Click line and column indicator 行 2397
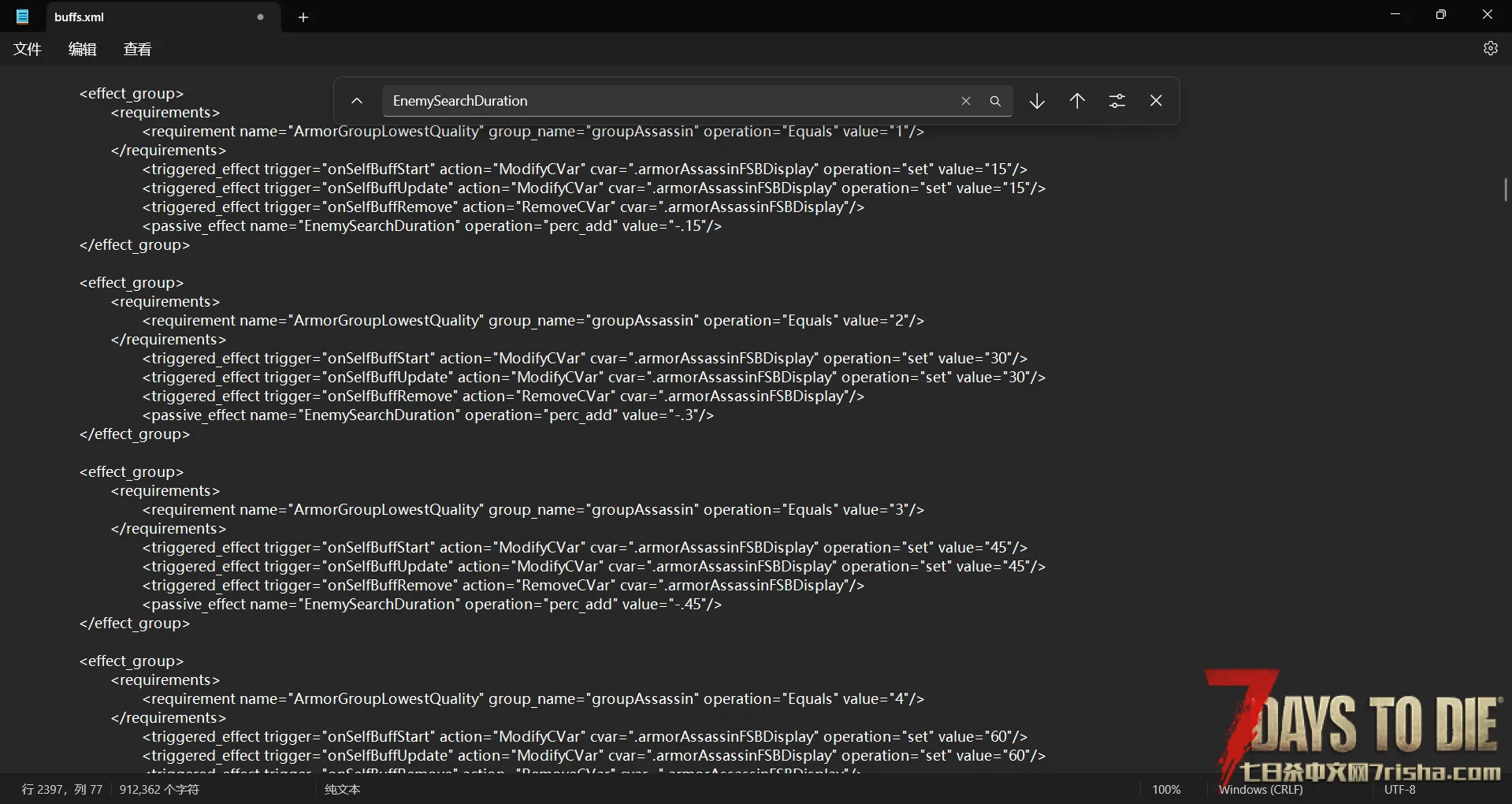This screenshot has width=1512, height=804. point(61,789)
